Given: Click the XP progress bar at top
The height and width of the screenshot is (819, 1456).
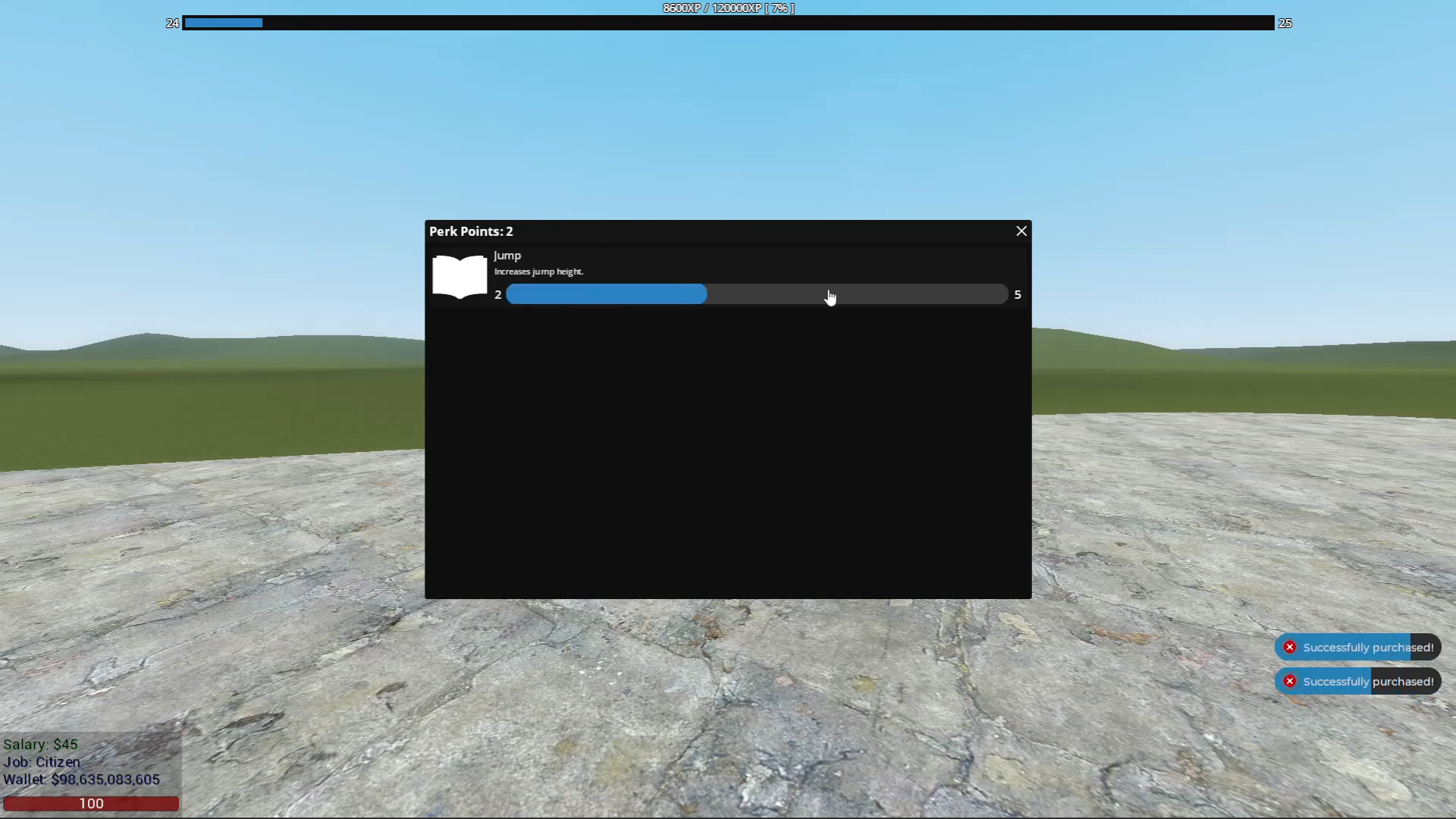Looking at the screenshot, I should click(x=728, y=24).
